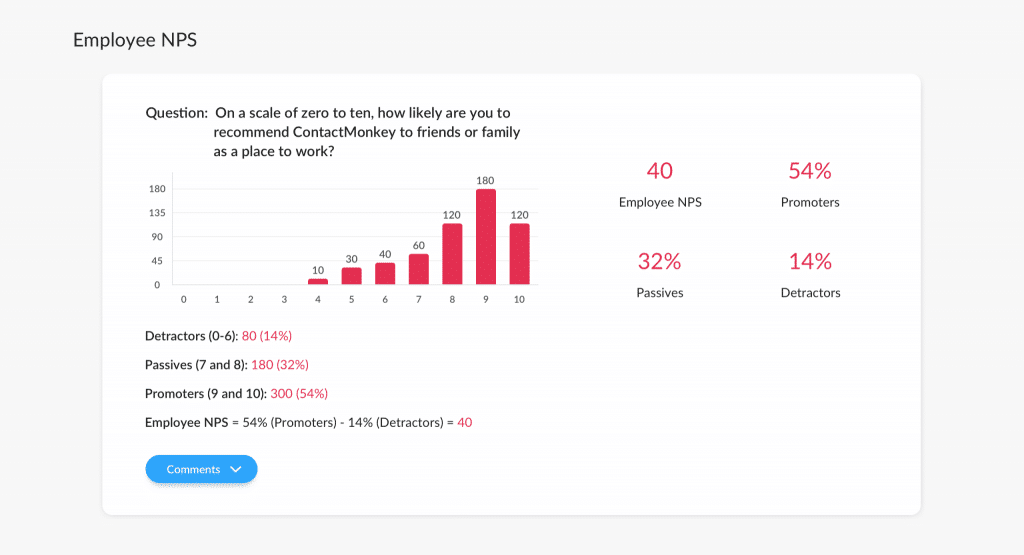Screen dimensions: 1024x555
Task: Click the survey question text
Action: 366,132
